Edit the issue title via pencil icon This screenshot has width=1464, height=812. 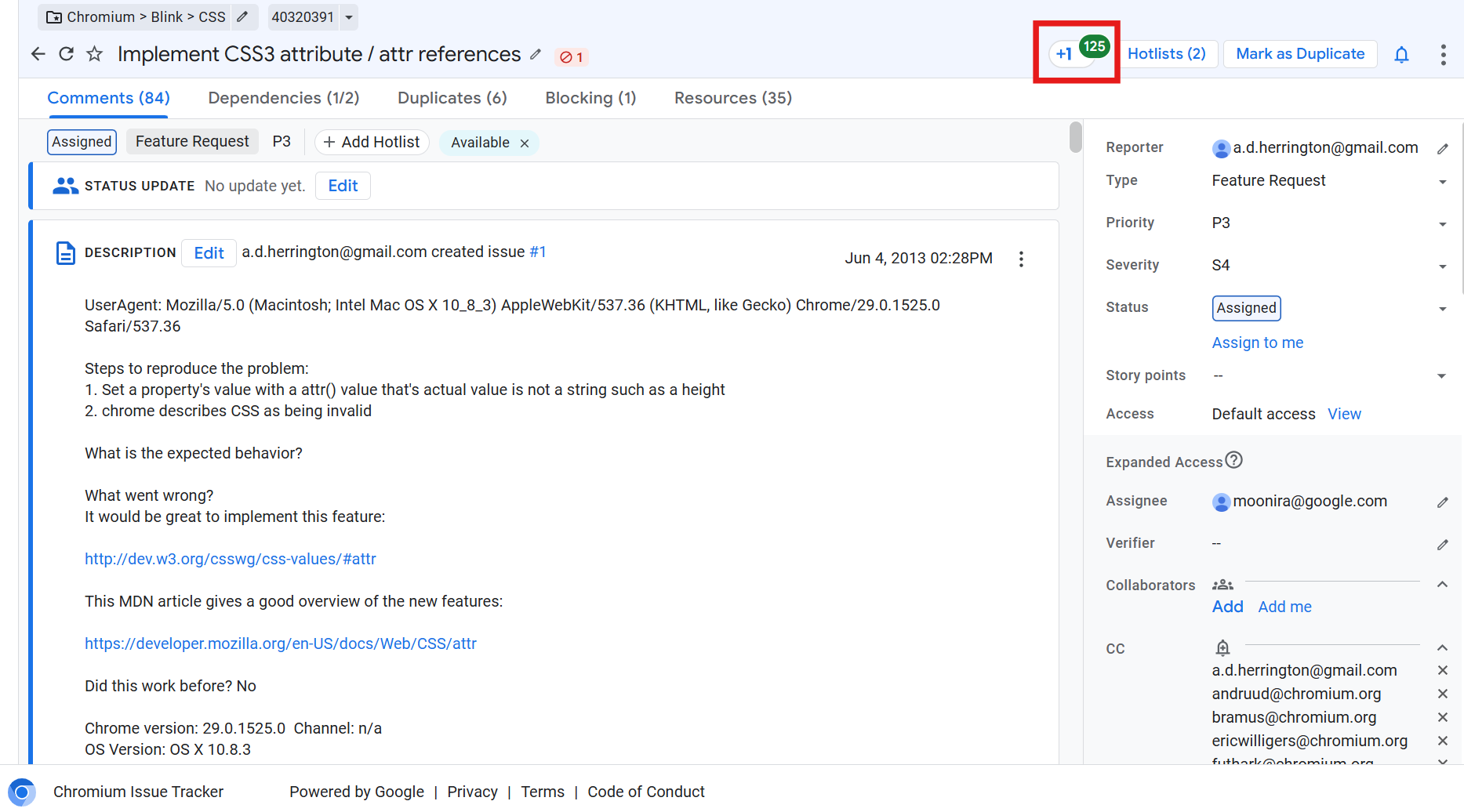pyautogui.click(x=536, y=54)
